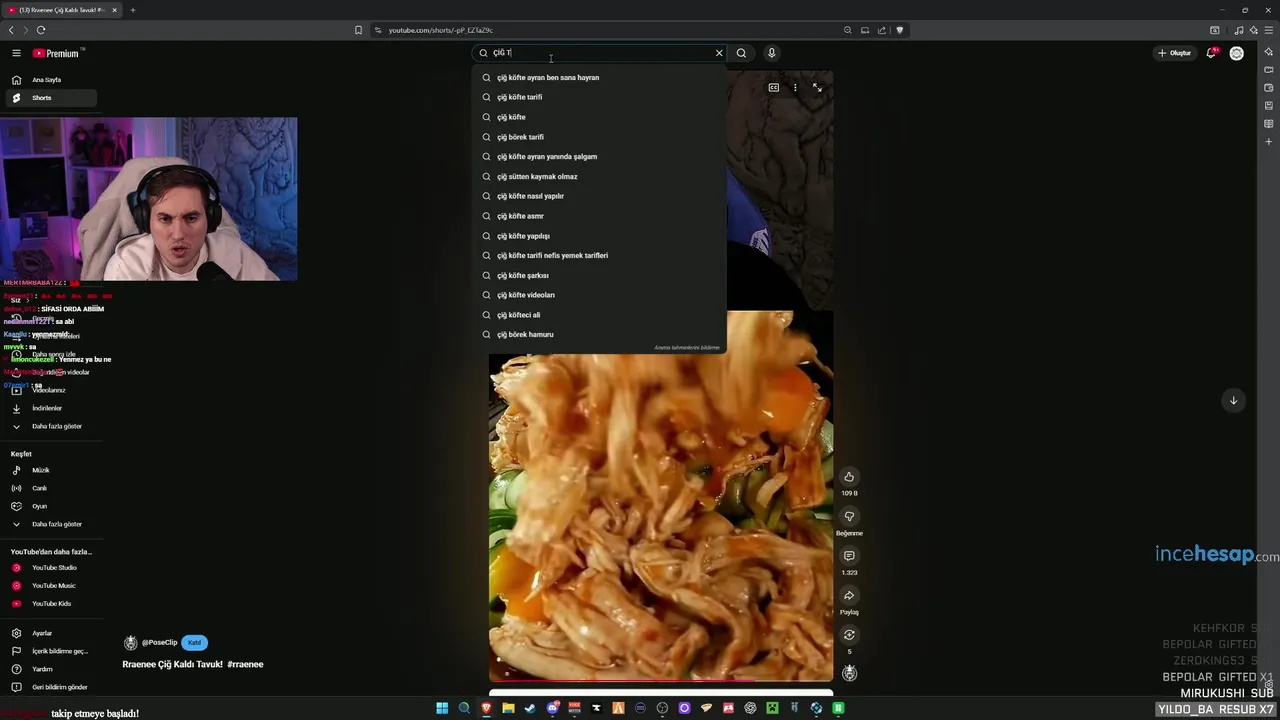Choose suggestion 'çiğ sütten kaymak olmaz'

[600, 176]
